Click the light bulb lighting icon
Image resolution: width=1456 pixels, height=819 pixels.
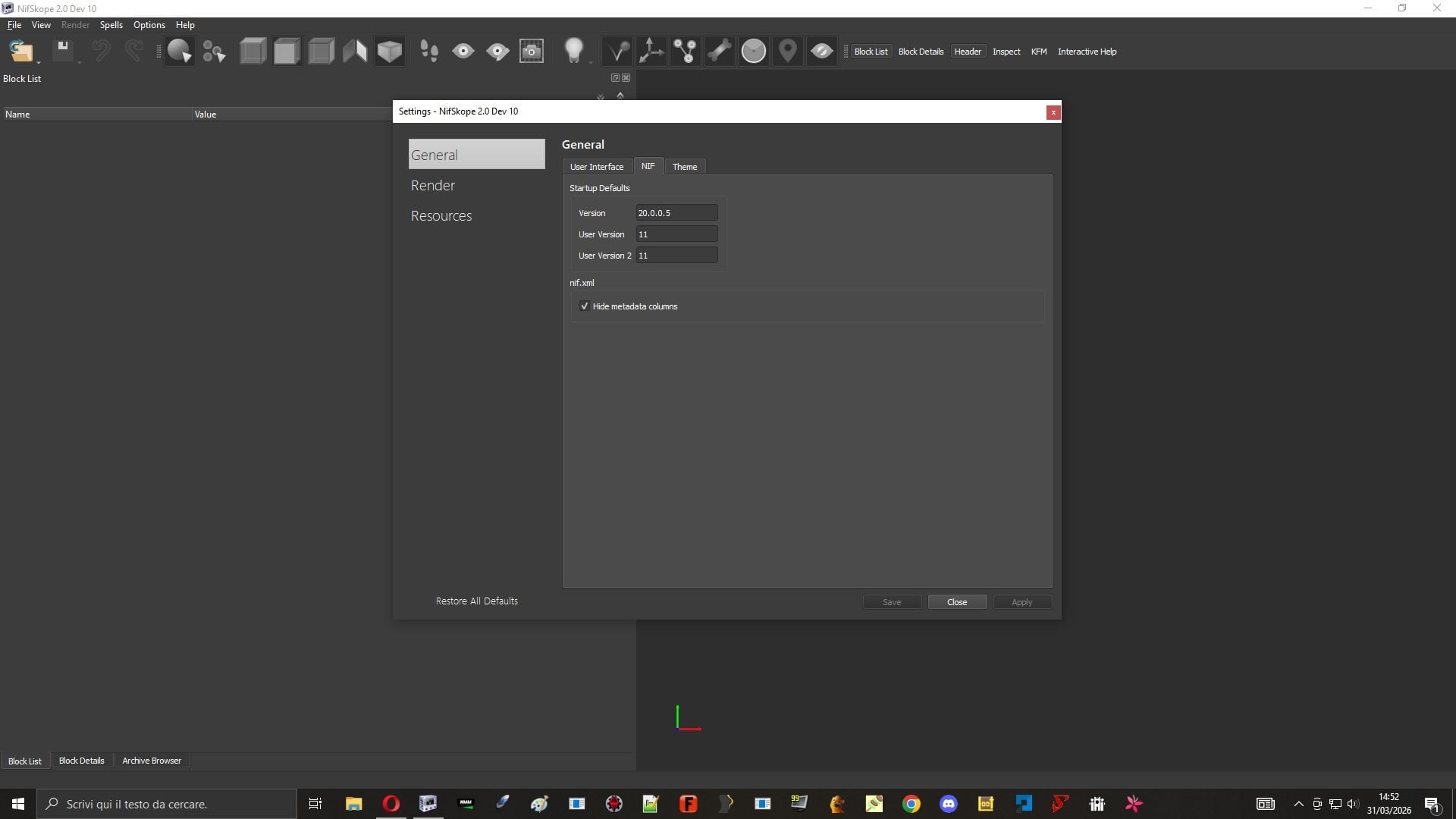tap(574, 52)
